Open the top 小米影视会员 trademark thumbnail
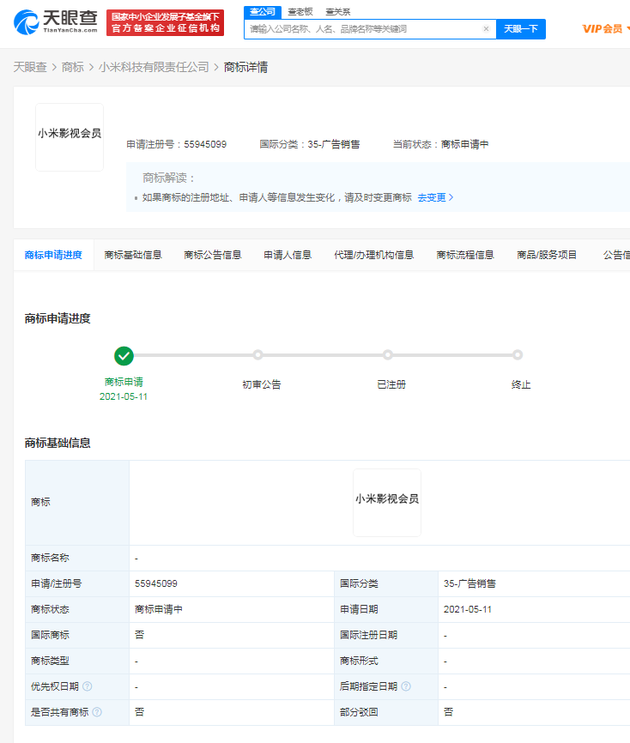 click(70, 137)
